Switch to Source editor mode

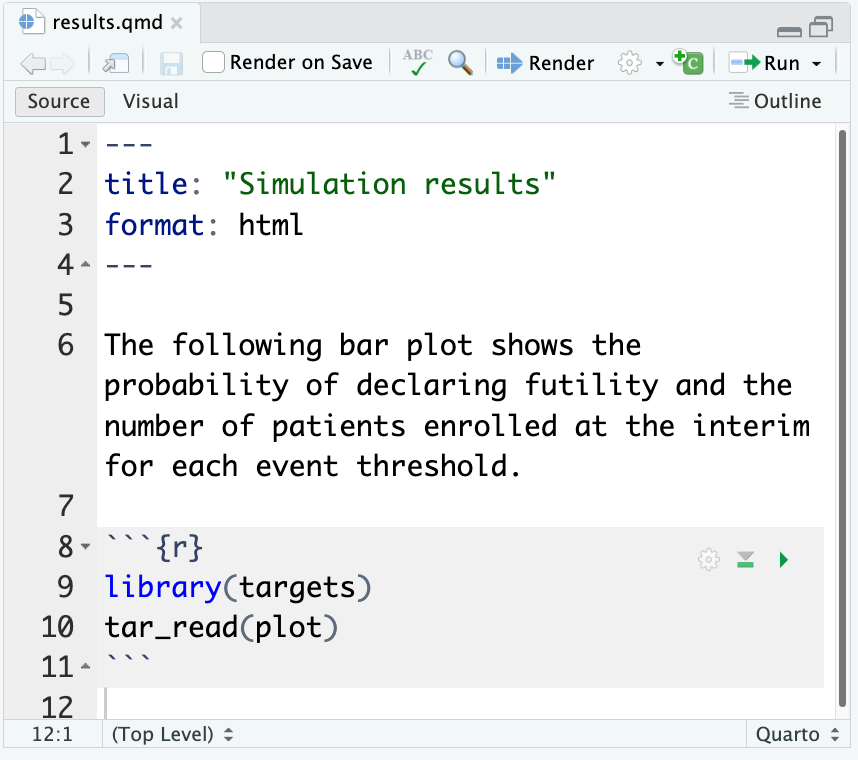tap(59, 102)
